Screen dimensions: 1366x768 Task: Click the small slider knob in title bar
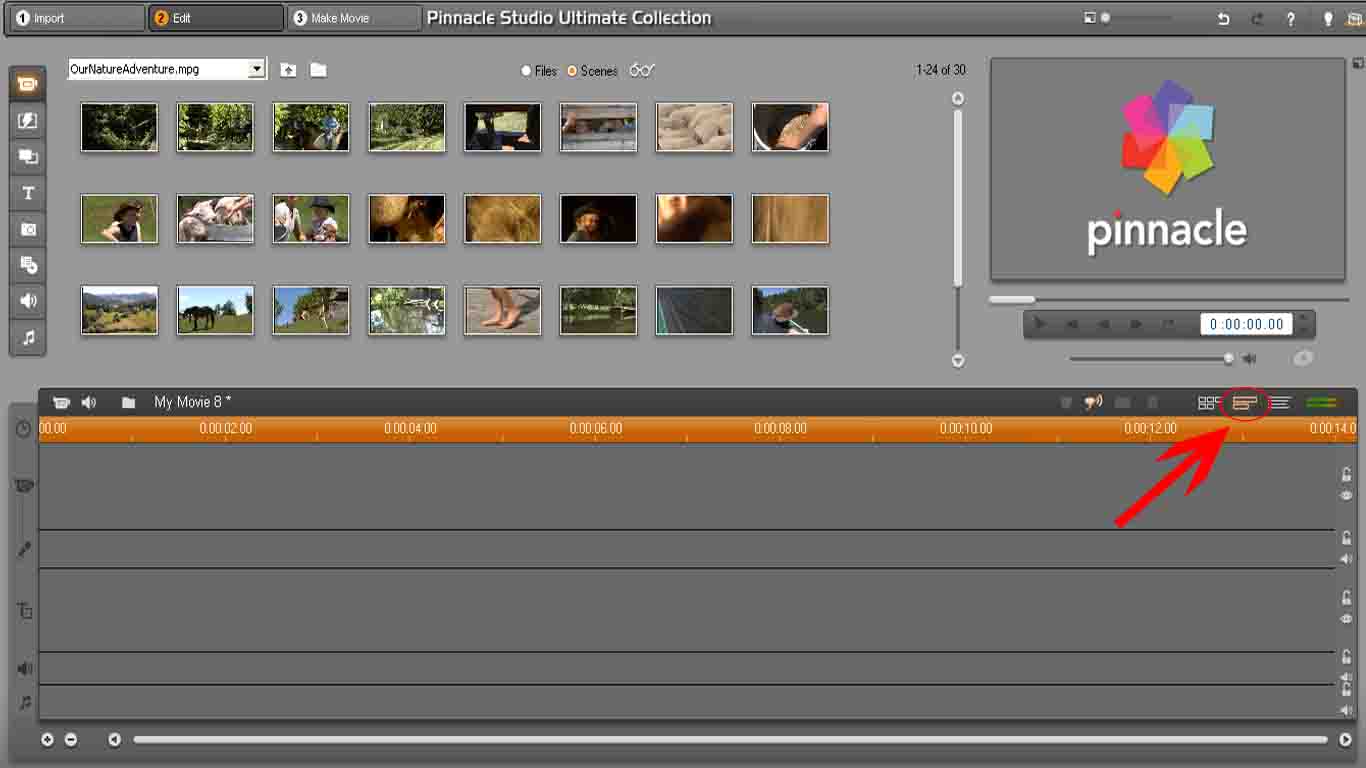(1105, 18)
